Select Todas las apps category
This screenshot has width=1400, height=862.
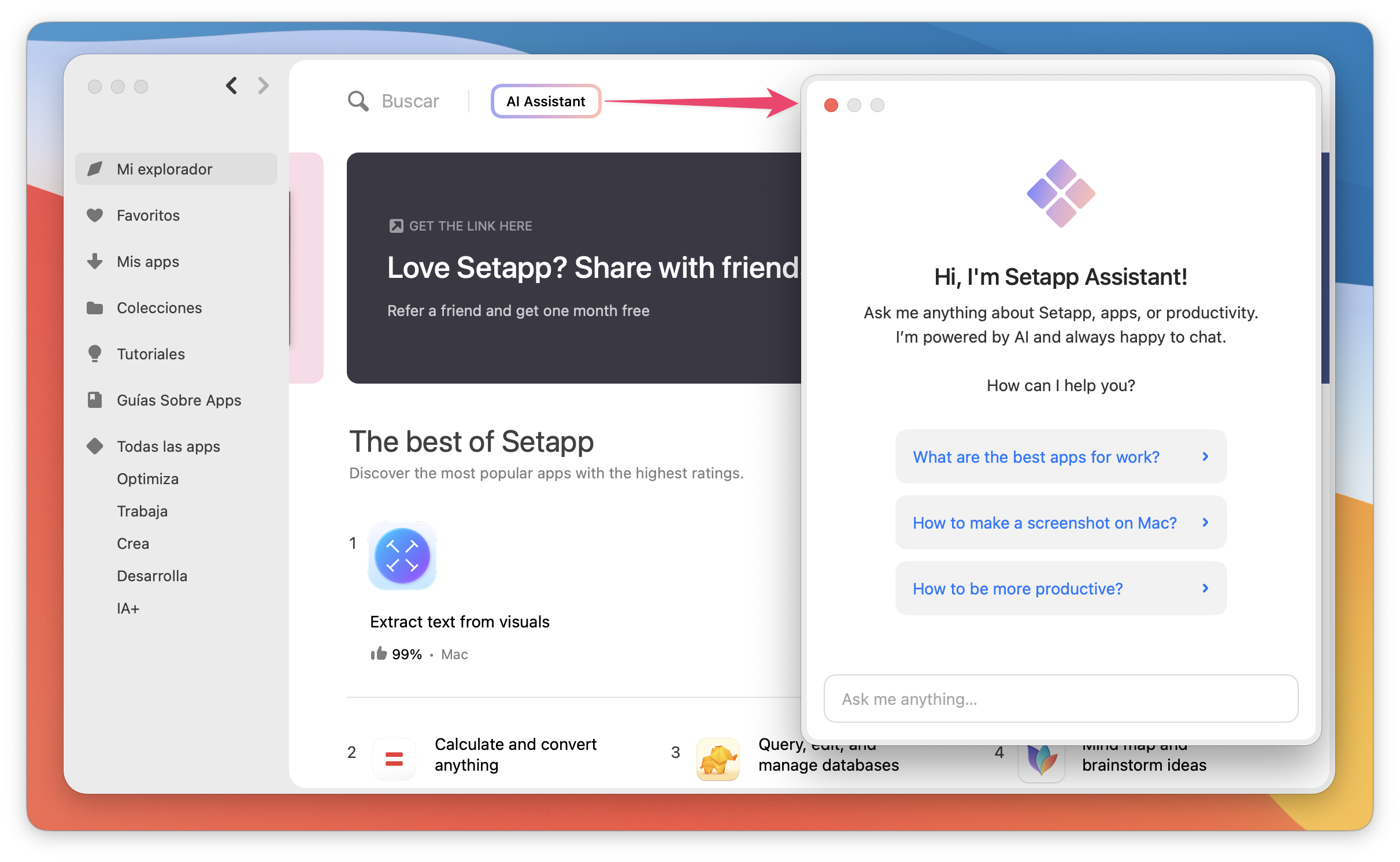tap(176, 447)
